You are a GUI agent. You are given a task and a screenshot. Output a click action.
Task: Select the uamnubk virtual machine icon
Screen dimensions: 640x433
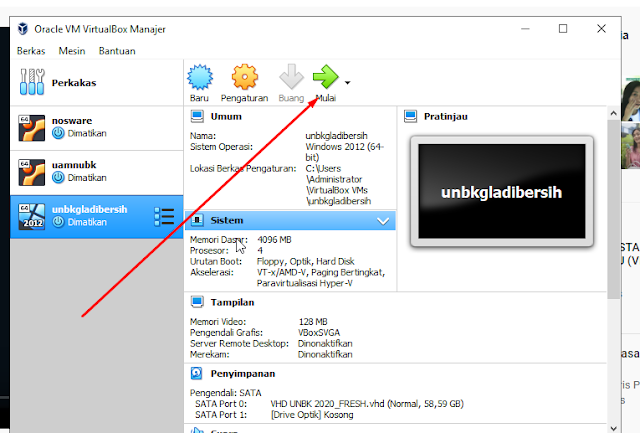click(31, 172)
